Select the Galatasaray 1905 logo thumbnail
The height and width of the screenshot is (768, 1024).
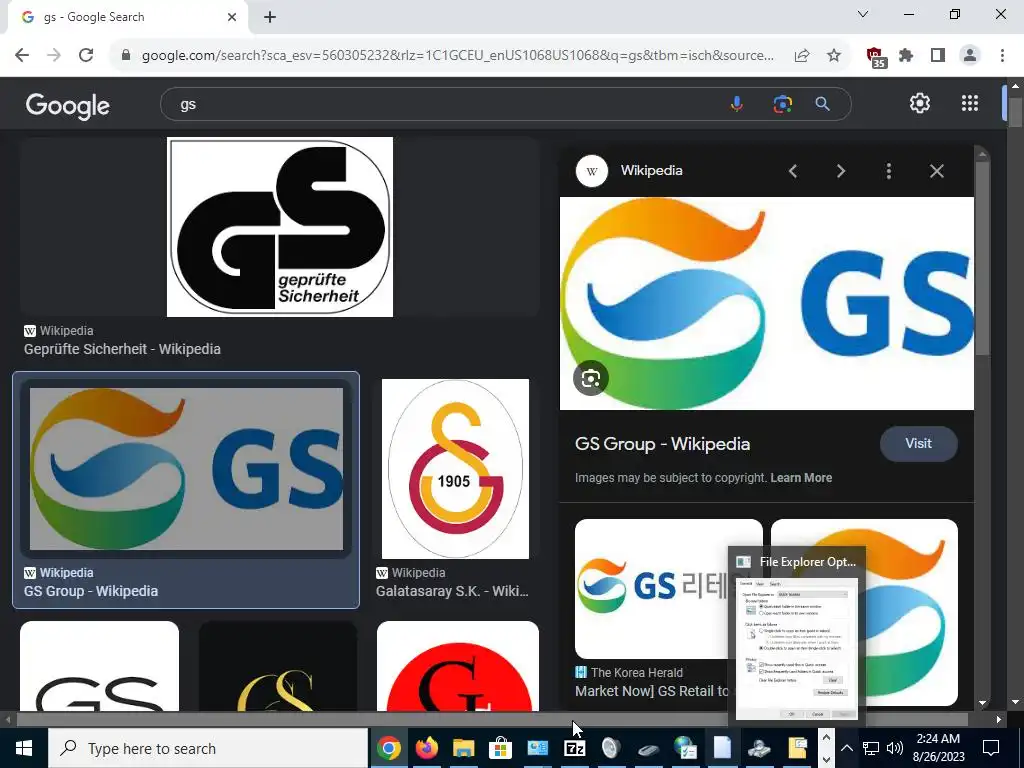tap(455, 469)
